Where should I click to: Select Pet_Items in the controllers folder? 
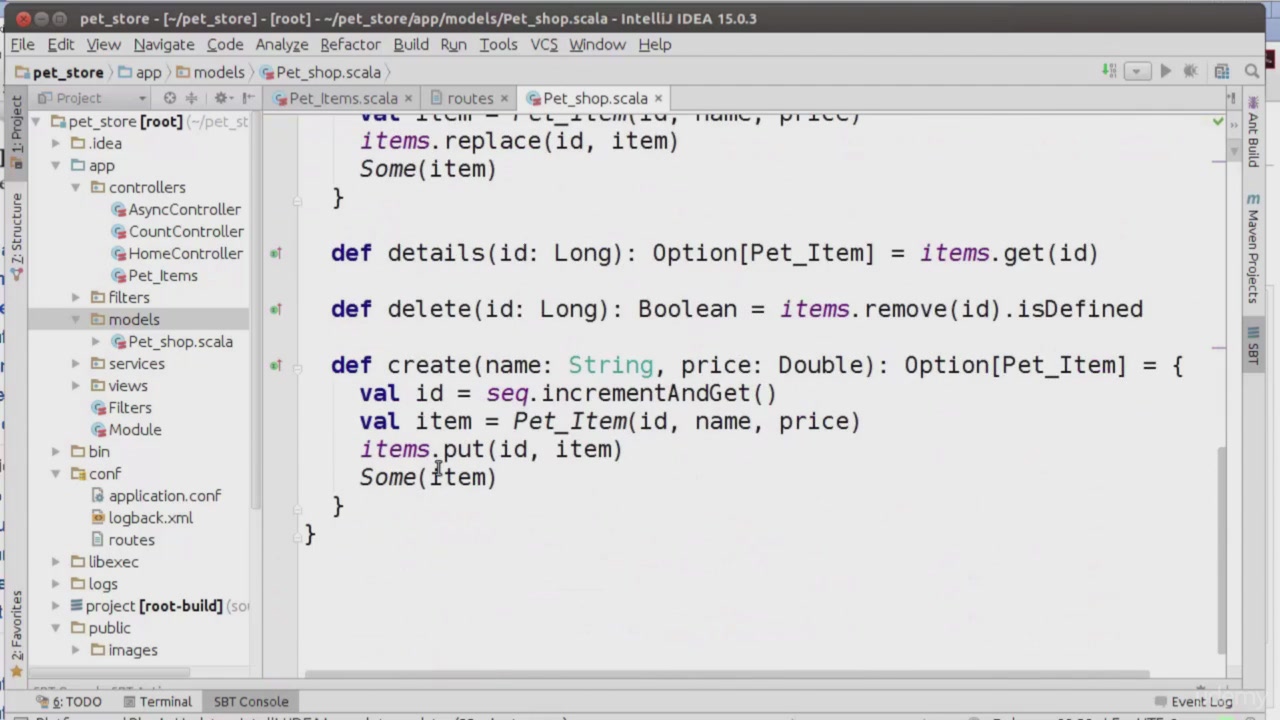coord(154,275)
